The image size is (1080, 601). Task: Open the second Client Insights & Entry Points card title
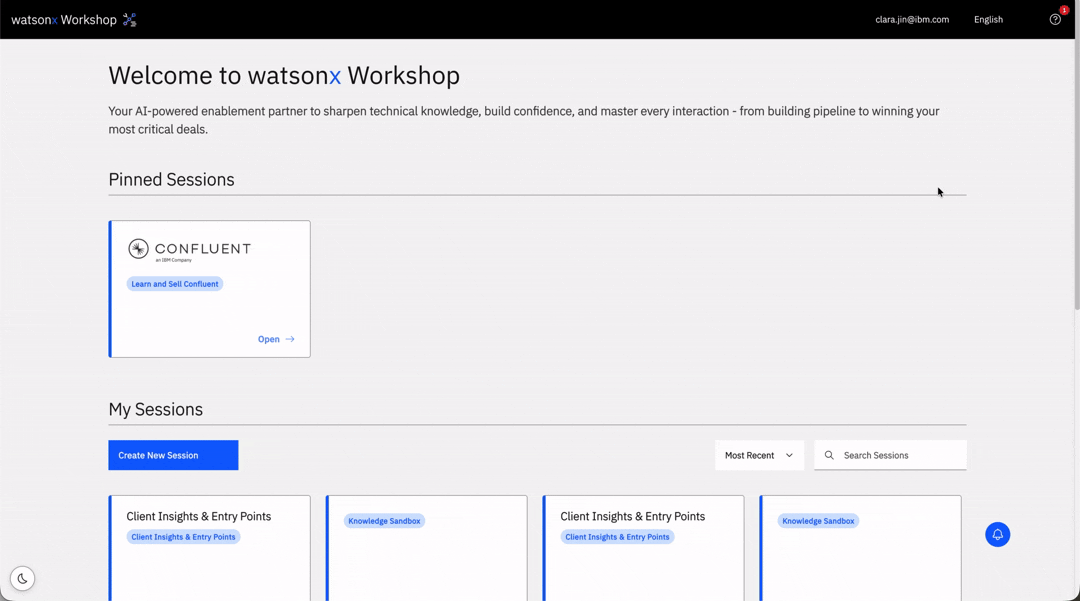pyautogui.click(x=632, y=516)
